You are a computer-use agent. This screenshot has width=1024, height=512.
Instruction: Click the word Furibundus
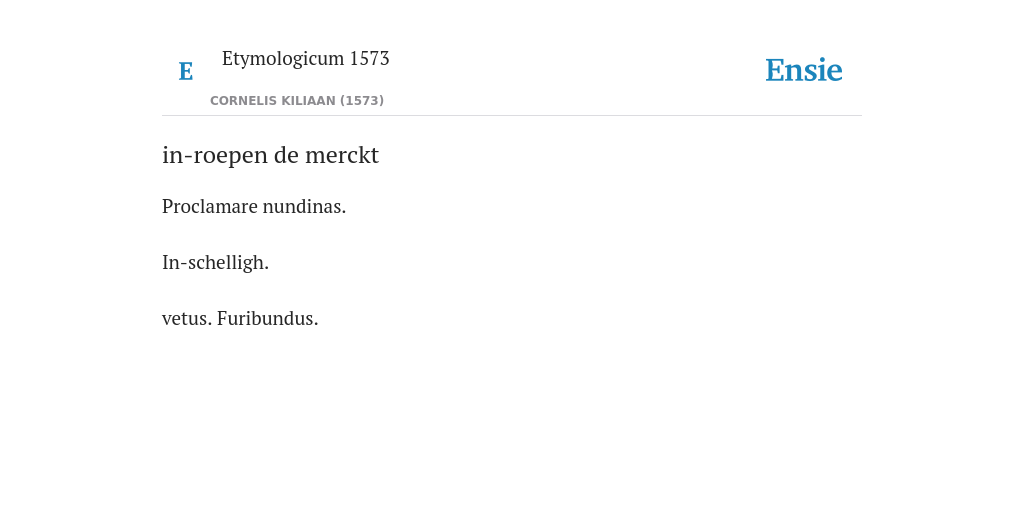268,319
